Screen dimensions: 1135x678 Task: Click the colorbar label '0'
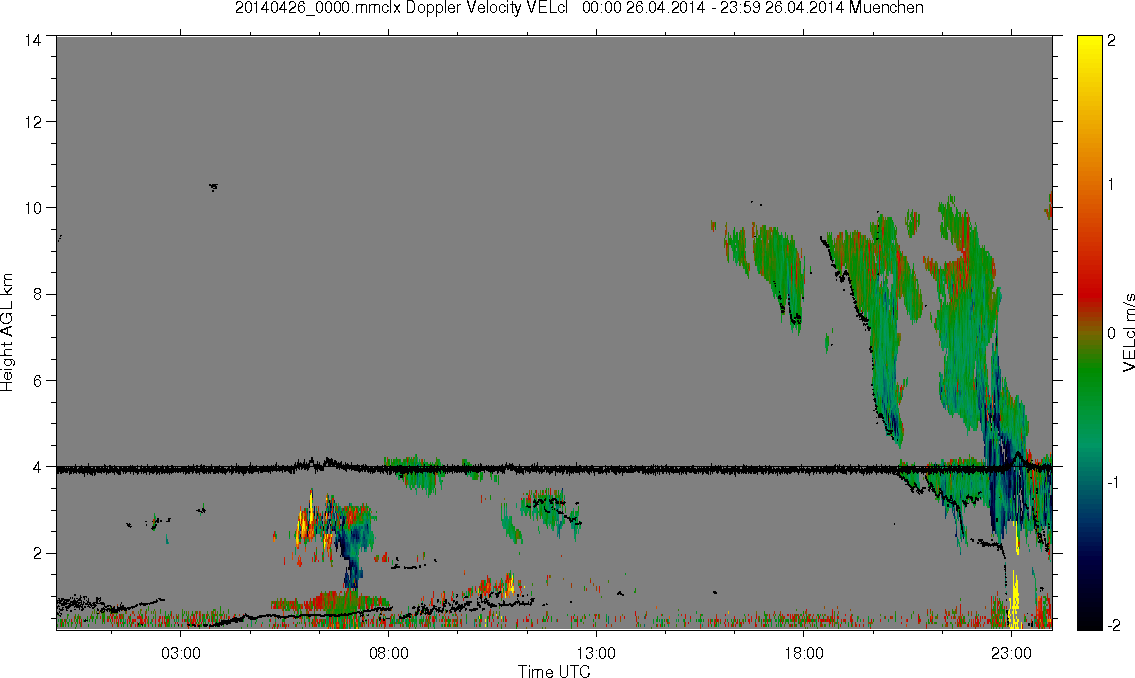[x=1111, y=333]
